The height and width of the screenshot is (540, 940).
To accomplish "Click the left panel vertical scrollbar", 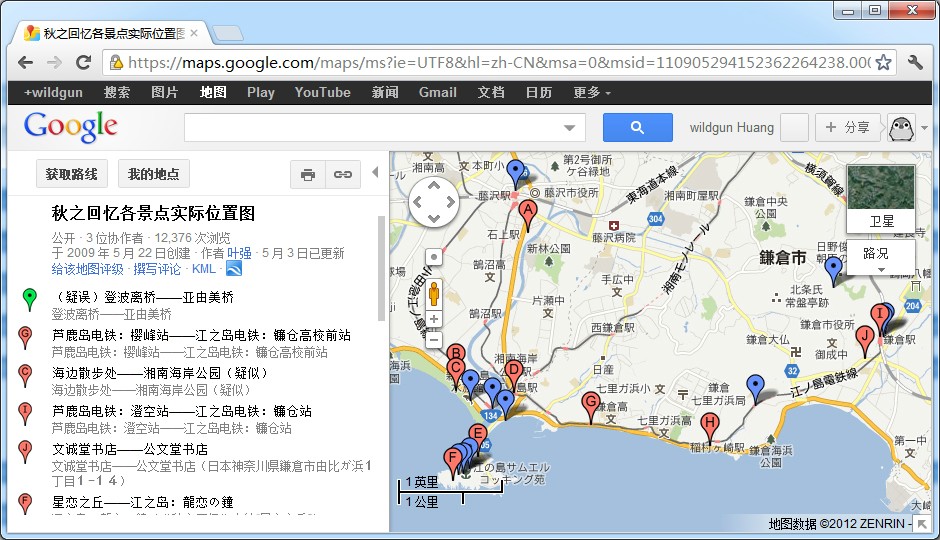I will coord(381,269).
